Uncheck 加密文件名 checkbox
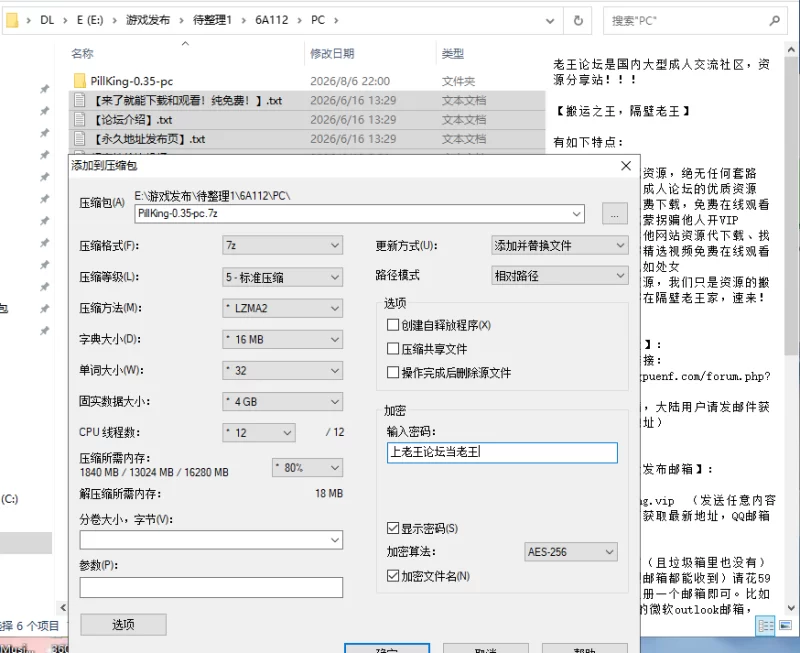This screenshot has height=653, width=800. [393, 576]
